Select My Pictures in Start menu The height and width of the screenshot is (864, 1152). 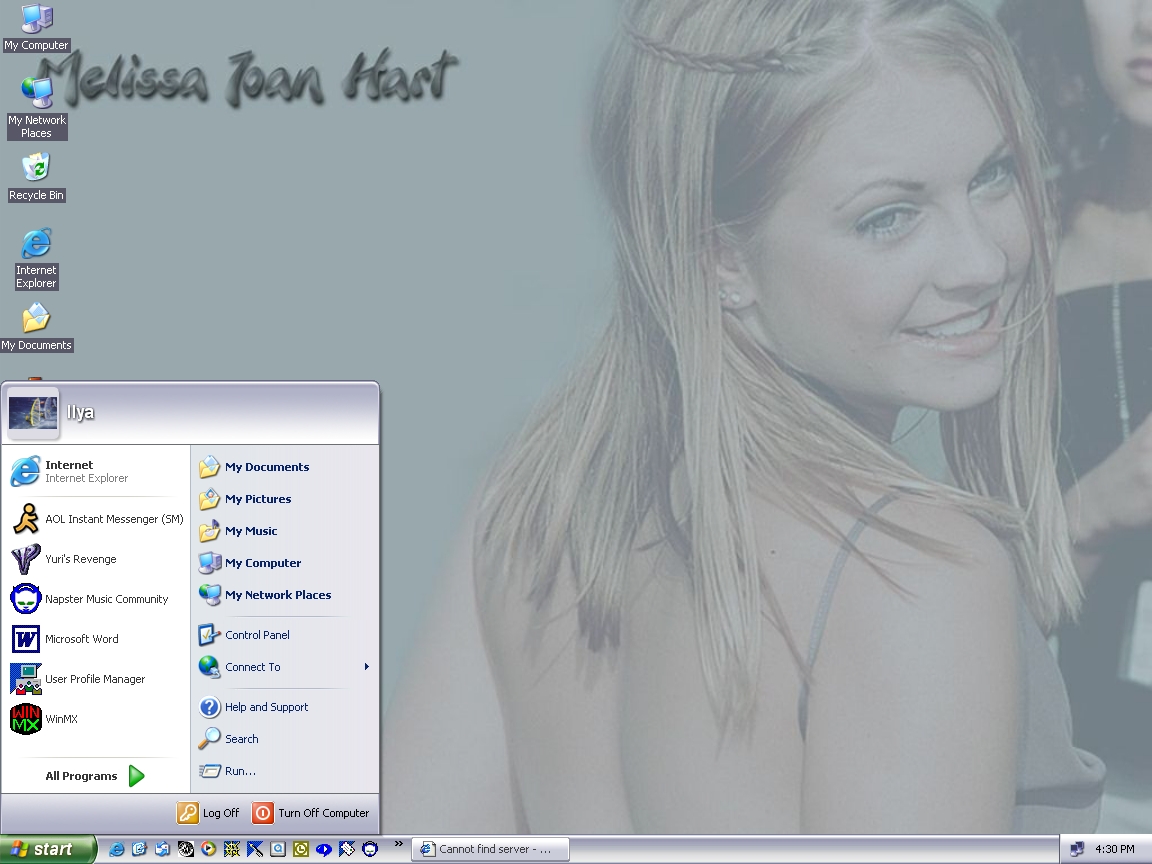tap(257, 499)
